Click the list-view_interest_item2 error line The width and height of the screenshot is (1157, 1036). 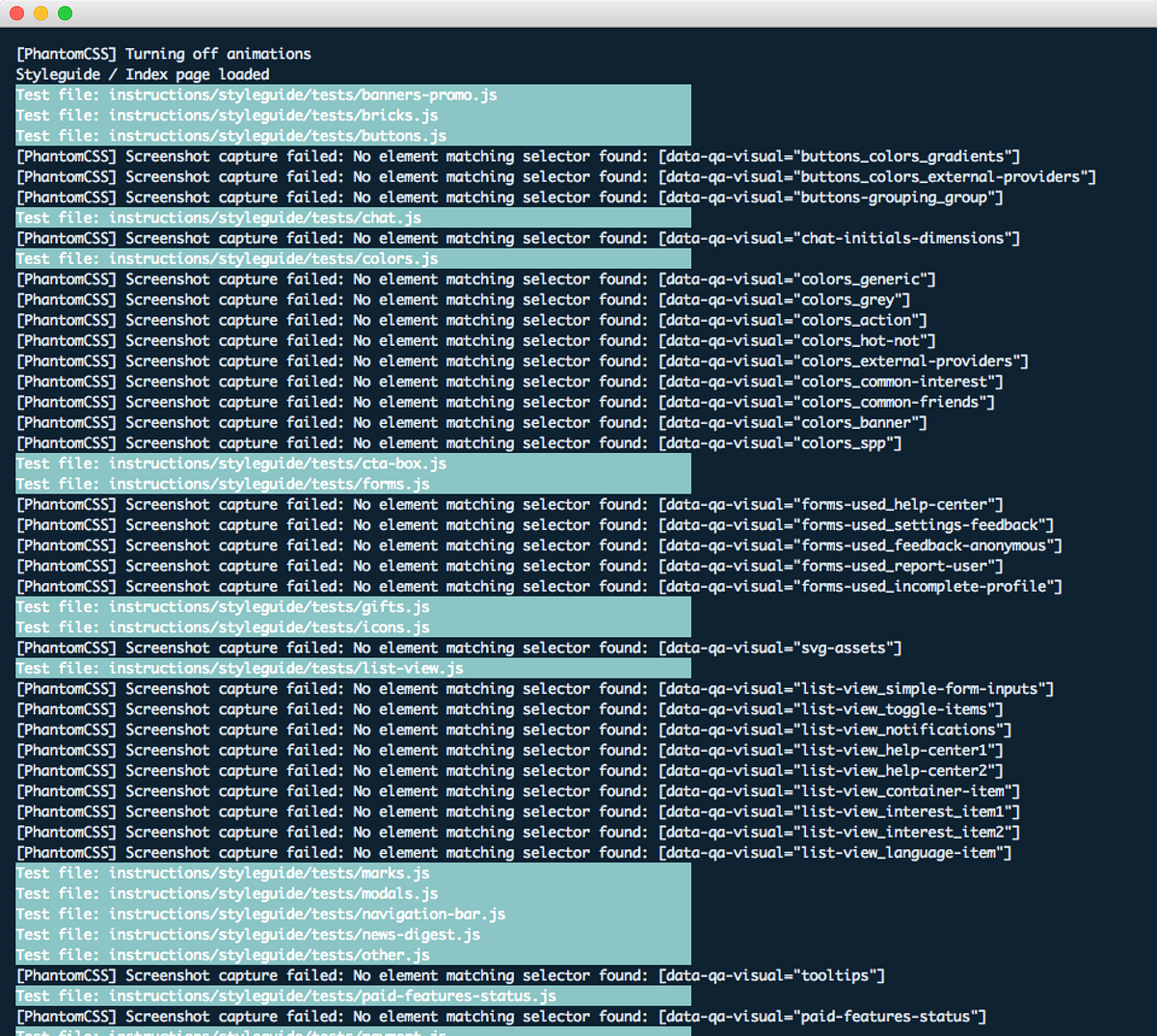point(519,832)
